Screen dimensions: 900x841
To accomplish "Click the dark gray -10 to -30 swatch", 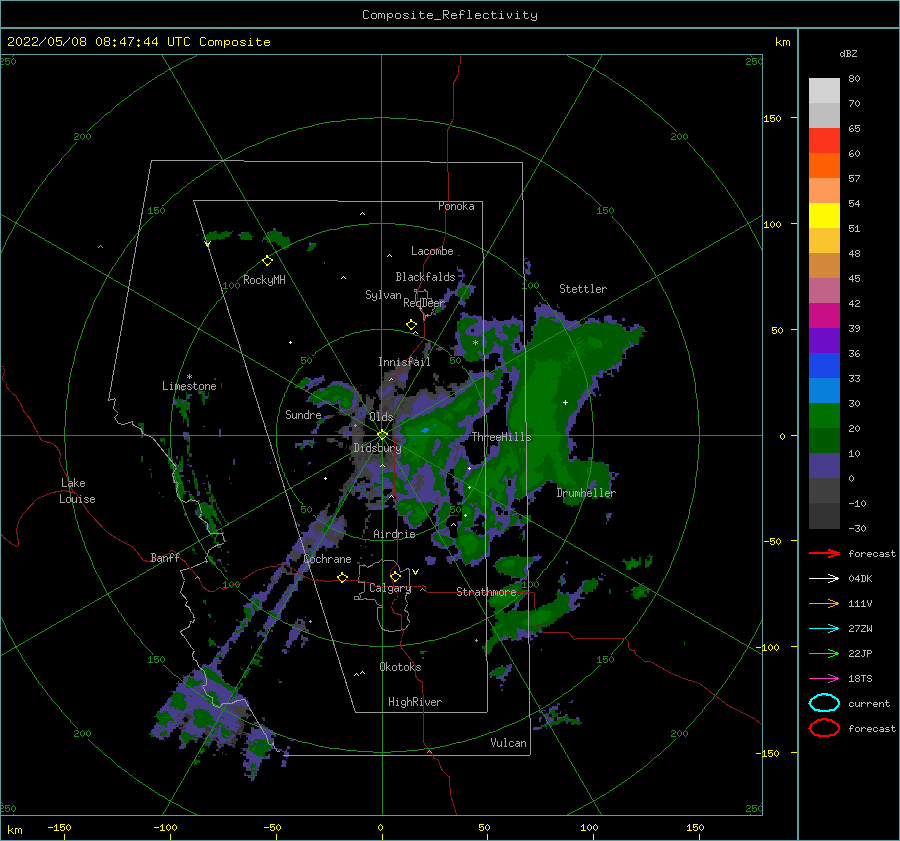I will click(824, 516).
